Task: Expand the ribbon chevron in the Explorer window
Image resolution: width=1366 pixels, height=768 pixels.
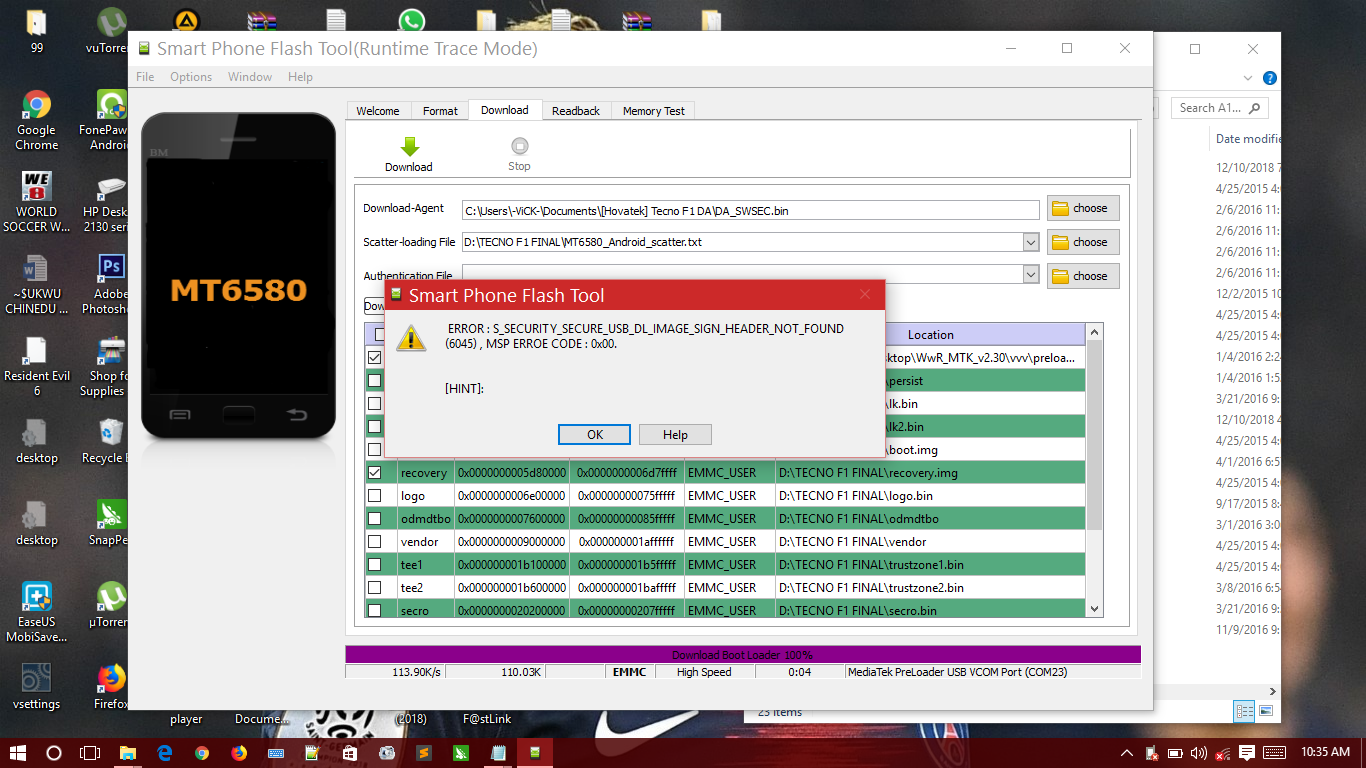Action: (x=1247, y=78)
